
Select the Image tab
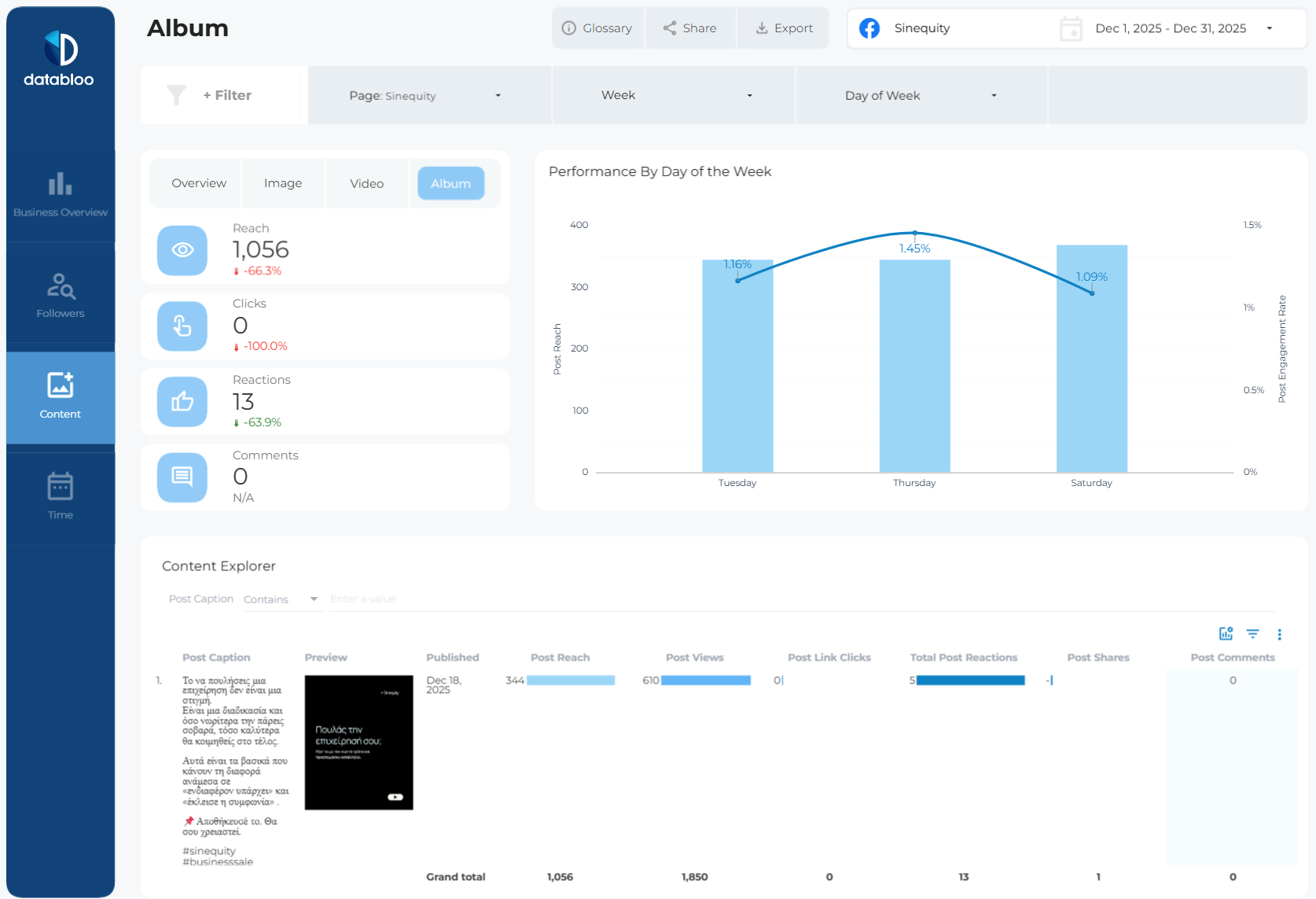coord(283,183)
